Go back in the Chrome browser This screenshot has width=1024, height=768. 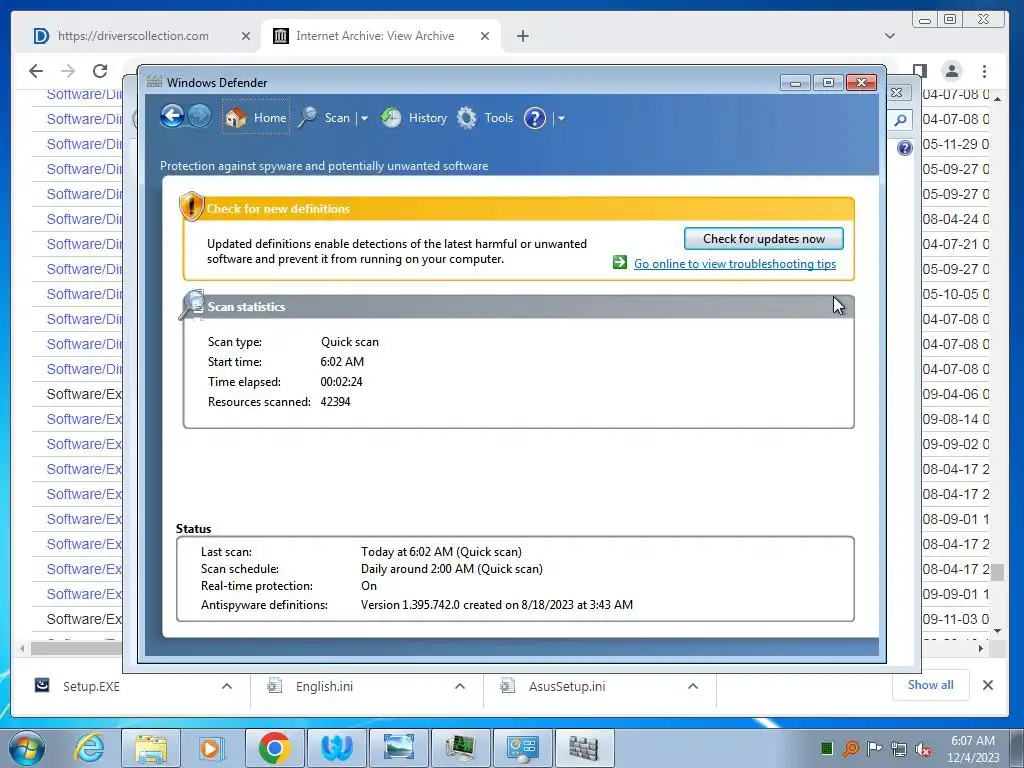(x=36, y=71)
